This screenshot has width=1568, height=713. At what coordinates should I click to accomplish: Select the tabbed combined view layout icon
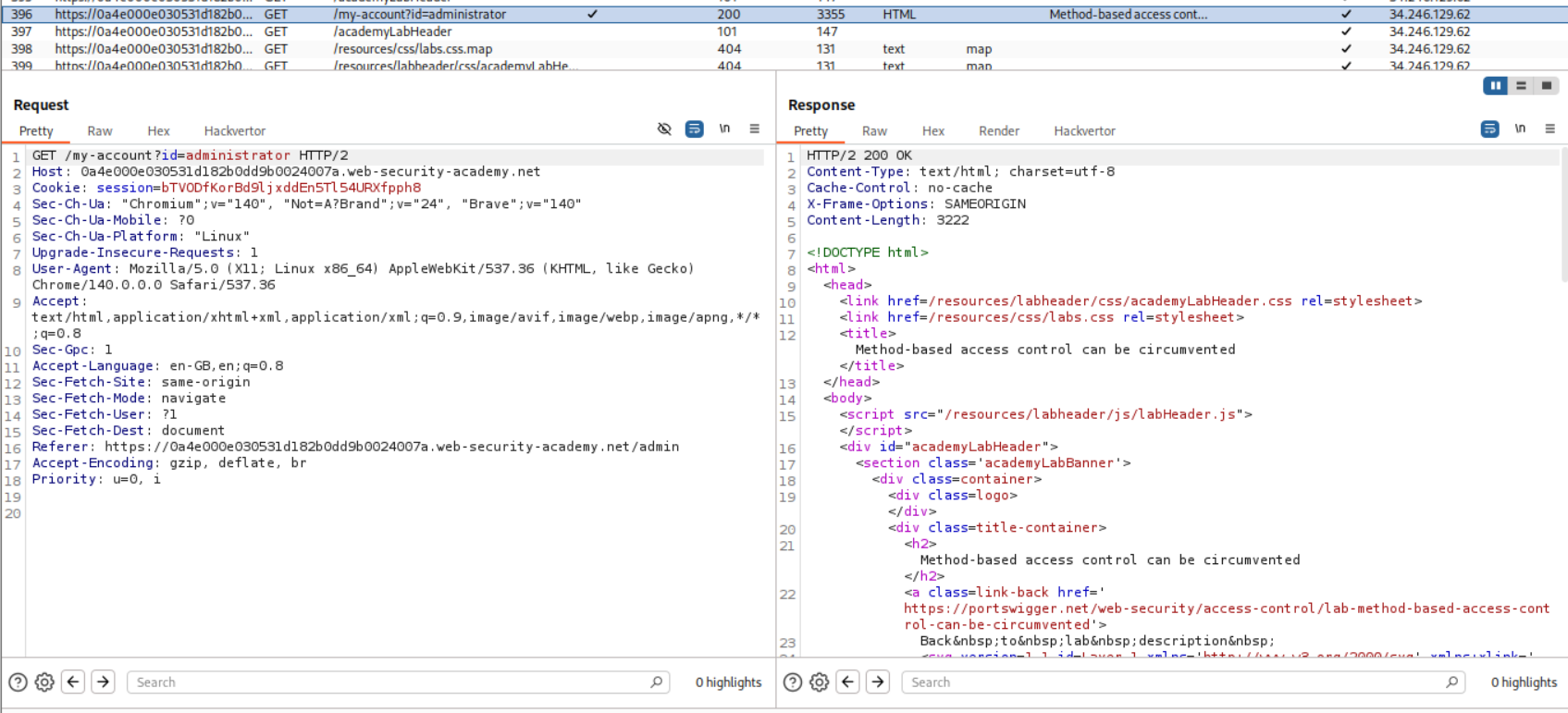tap(1546, 85)
